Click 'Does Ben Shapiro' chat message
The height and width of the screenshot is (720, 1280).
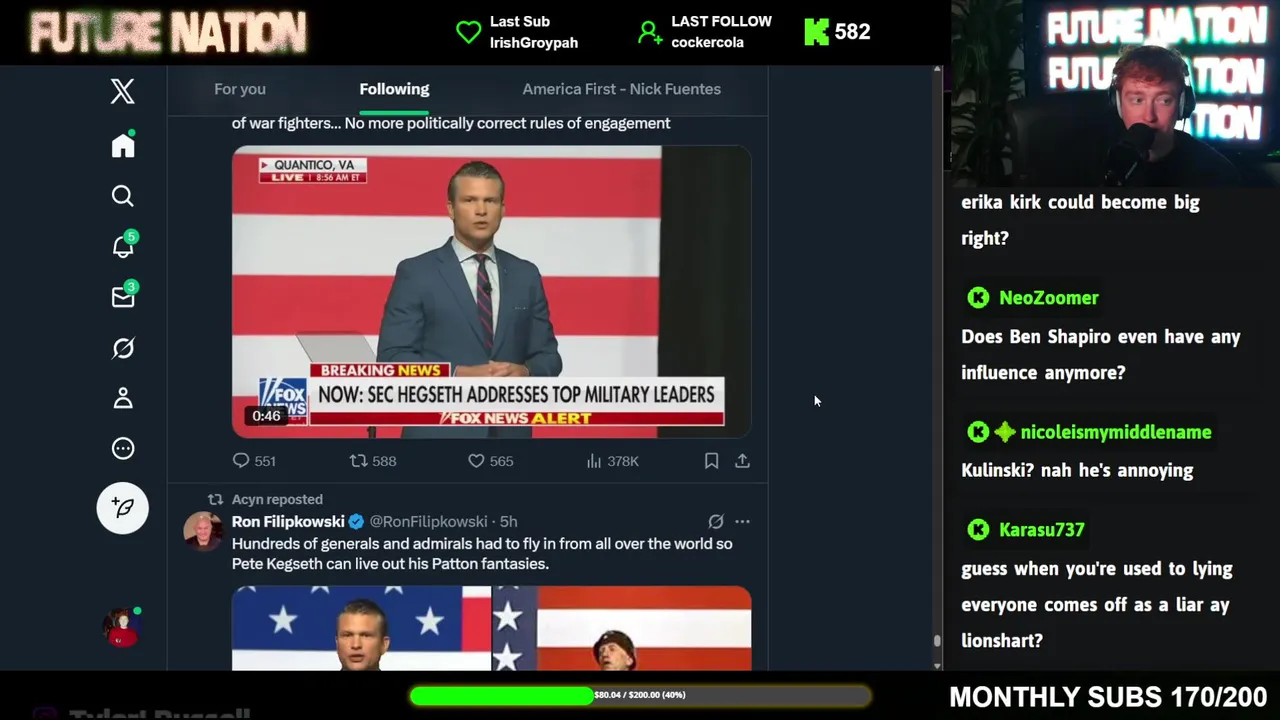pyautogui.click(x=1101, y=355)
